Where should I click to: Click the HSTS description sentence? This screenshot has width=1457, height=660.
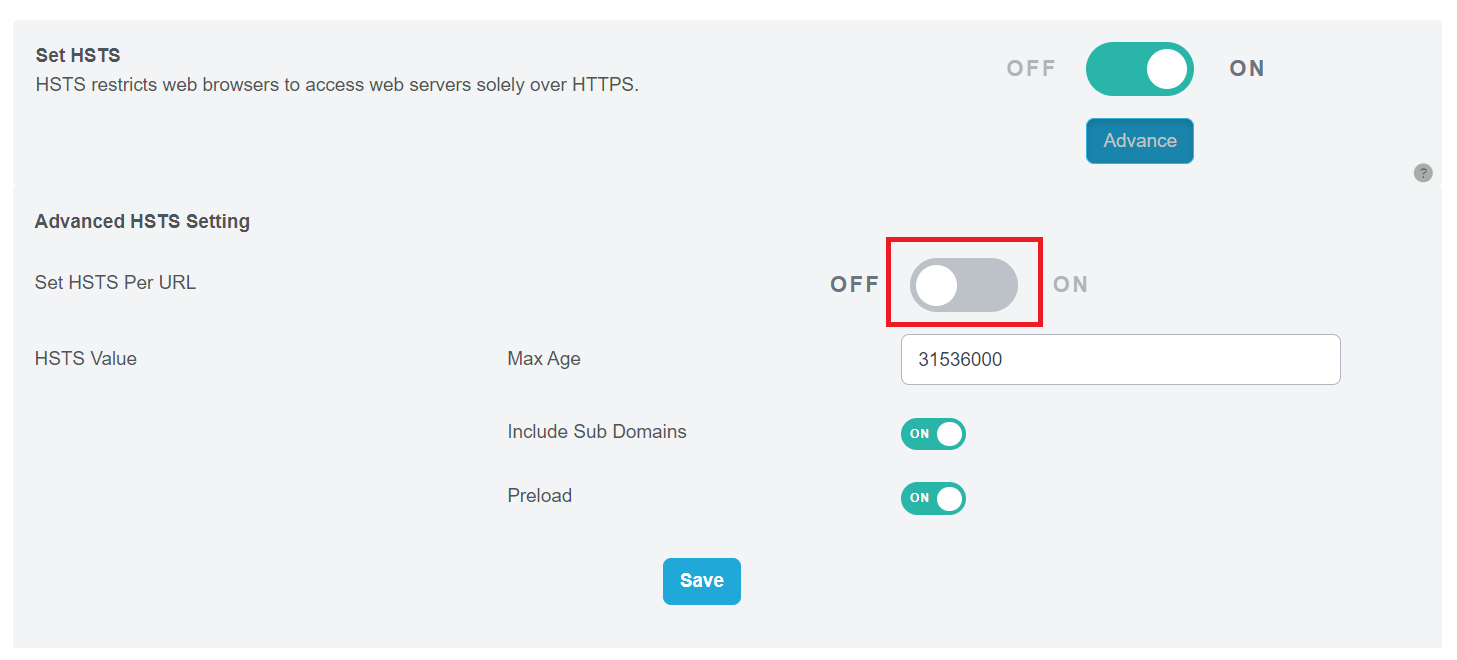click(337, 85)
